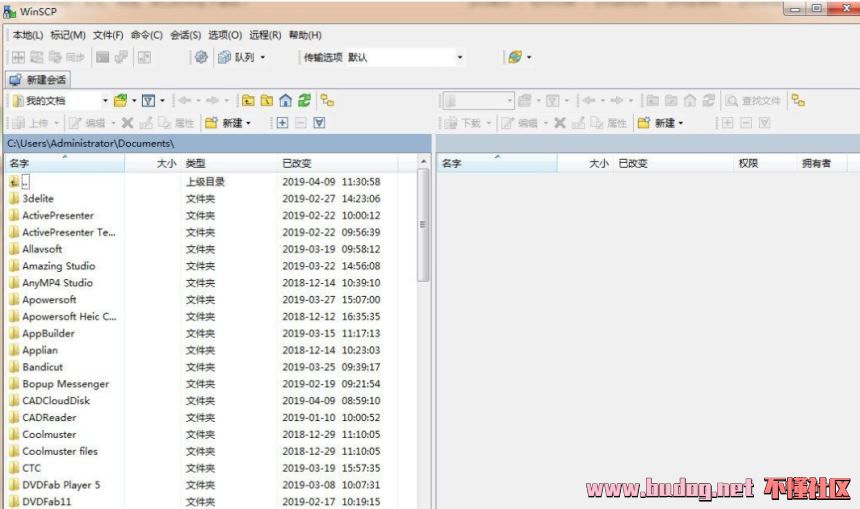
Task: Sort remote files by 拥有者 column
Action: (x=822, y=163)
